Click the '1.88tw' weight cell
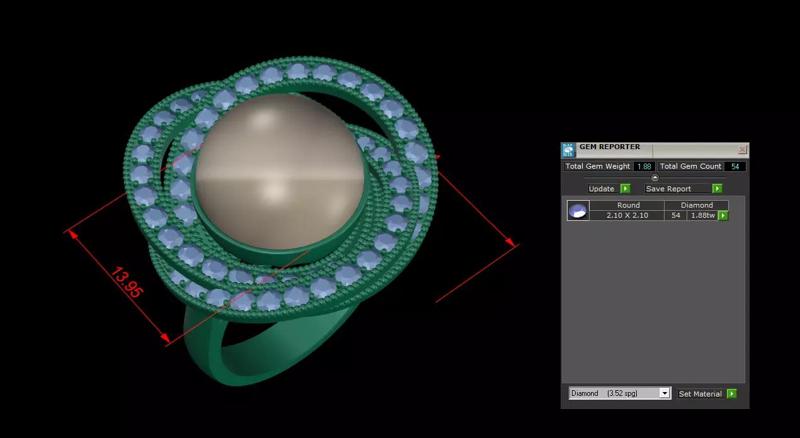 point(703,215)
